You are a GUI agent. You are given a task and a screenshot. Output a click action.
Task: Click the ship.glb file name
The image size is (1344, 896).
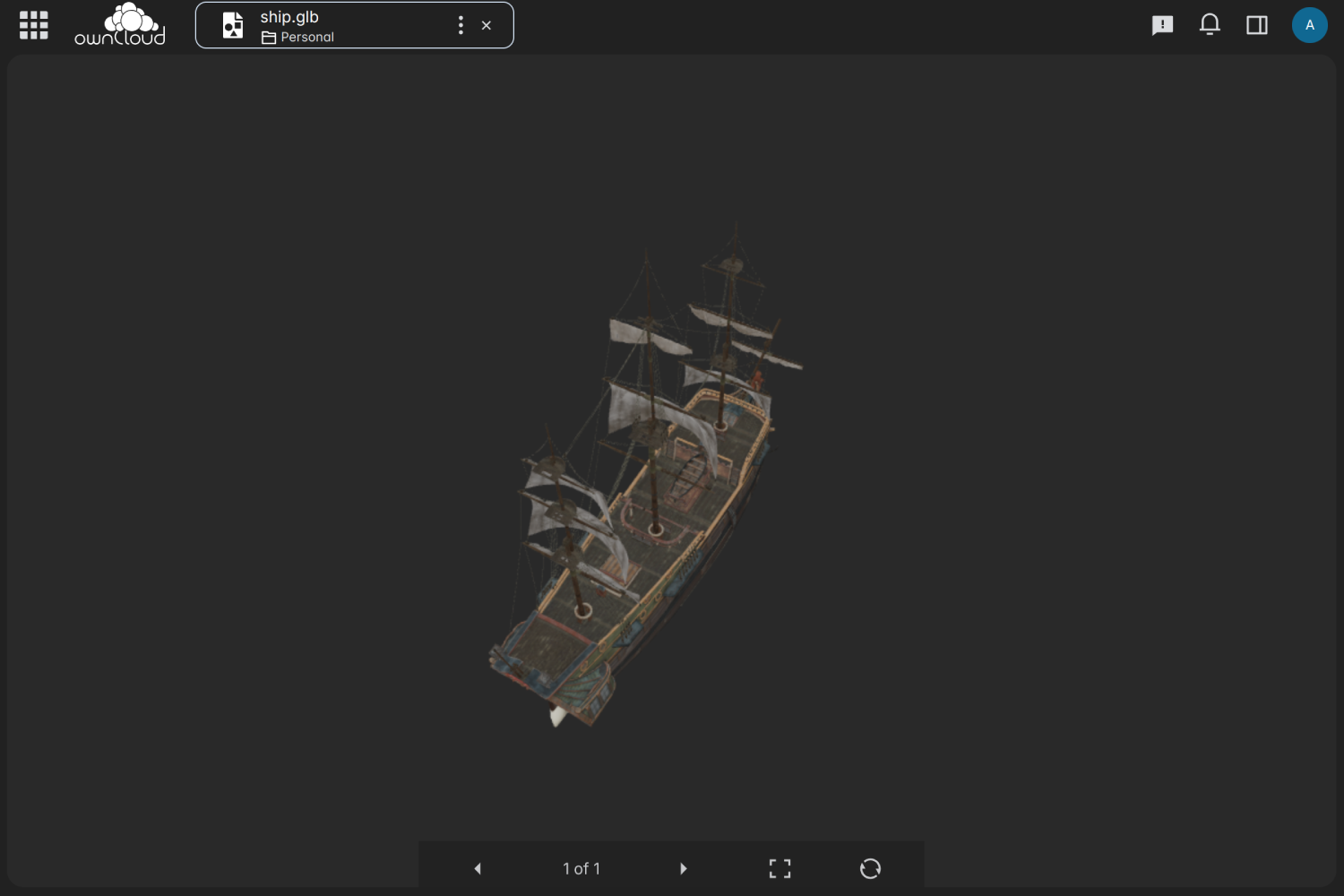(x=289, y=17)
